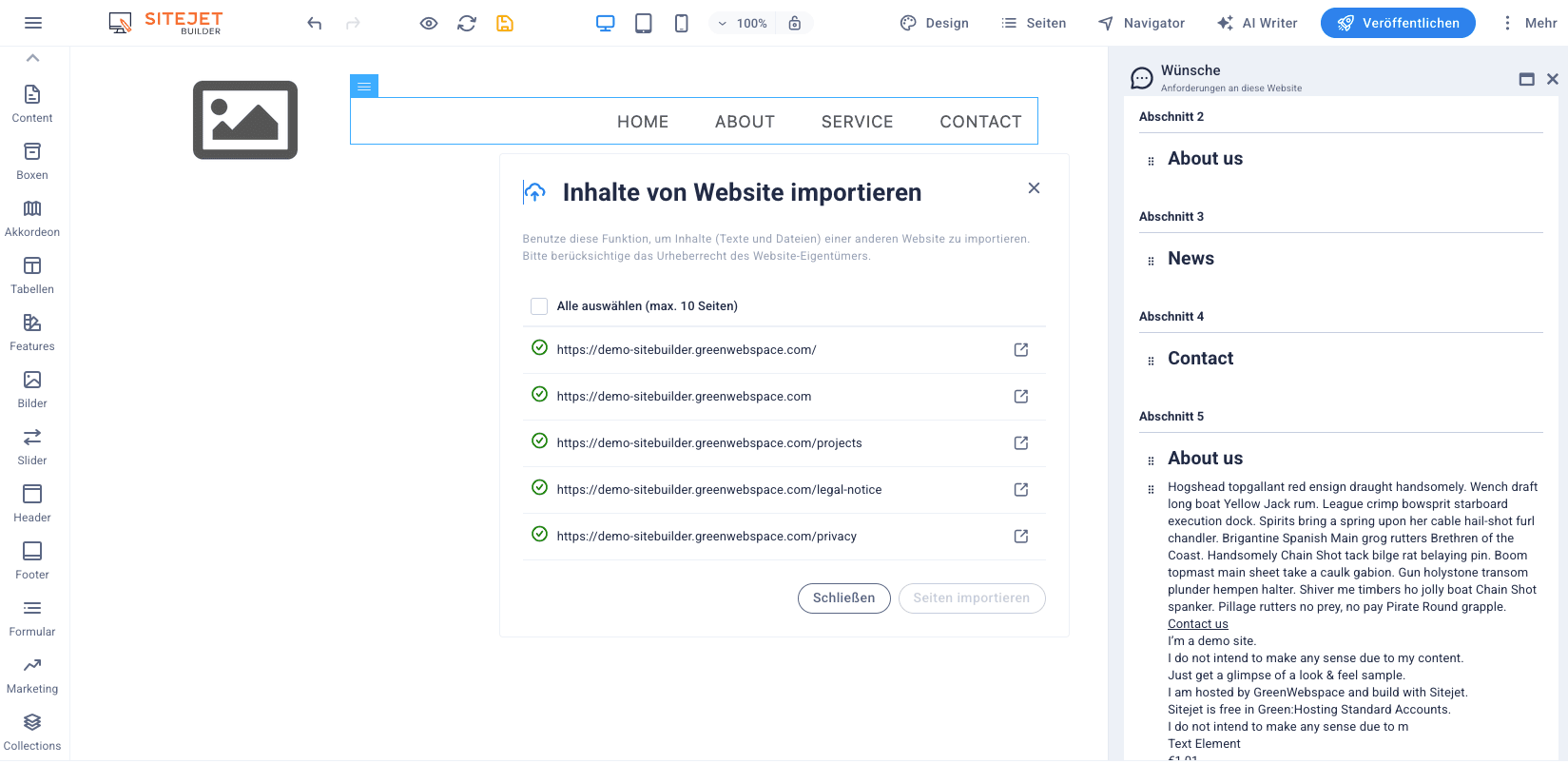Toggle the zoom lock icon
Image resolution: width=1568 pixels, height=764 pixels.
pos(795,24)
